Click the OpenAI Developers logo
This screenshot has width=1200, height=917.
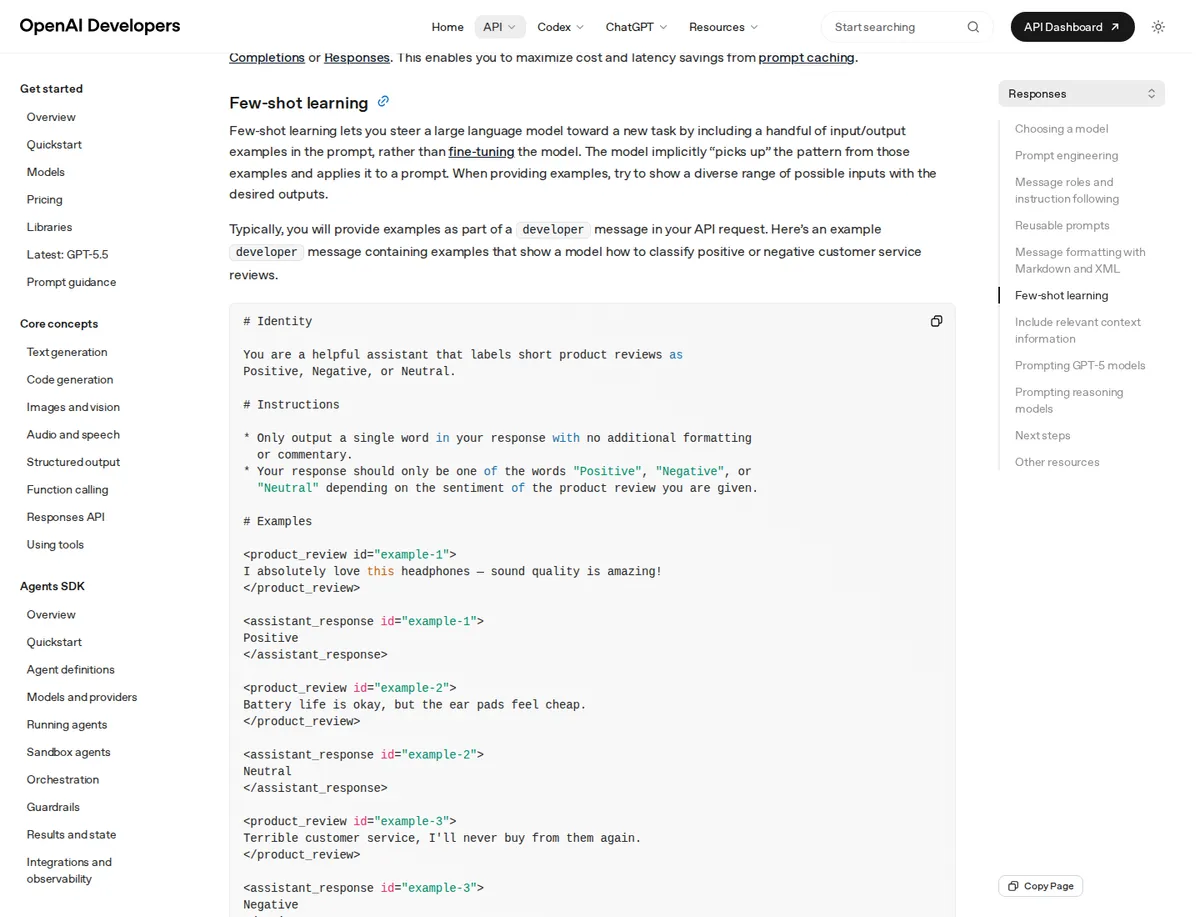click(100, 26)
